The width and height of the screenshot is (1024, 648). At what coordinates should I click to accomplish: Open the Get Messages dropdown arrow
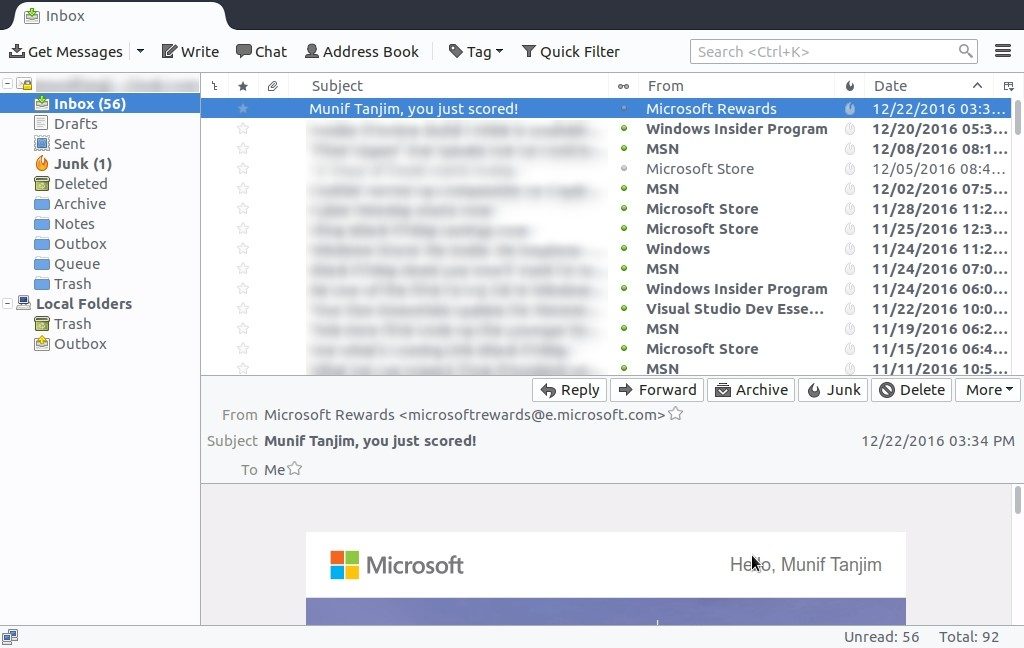140,51
